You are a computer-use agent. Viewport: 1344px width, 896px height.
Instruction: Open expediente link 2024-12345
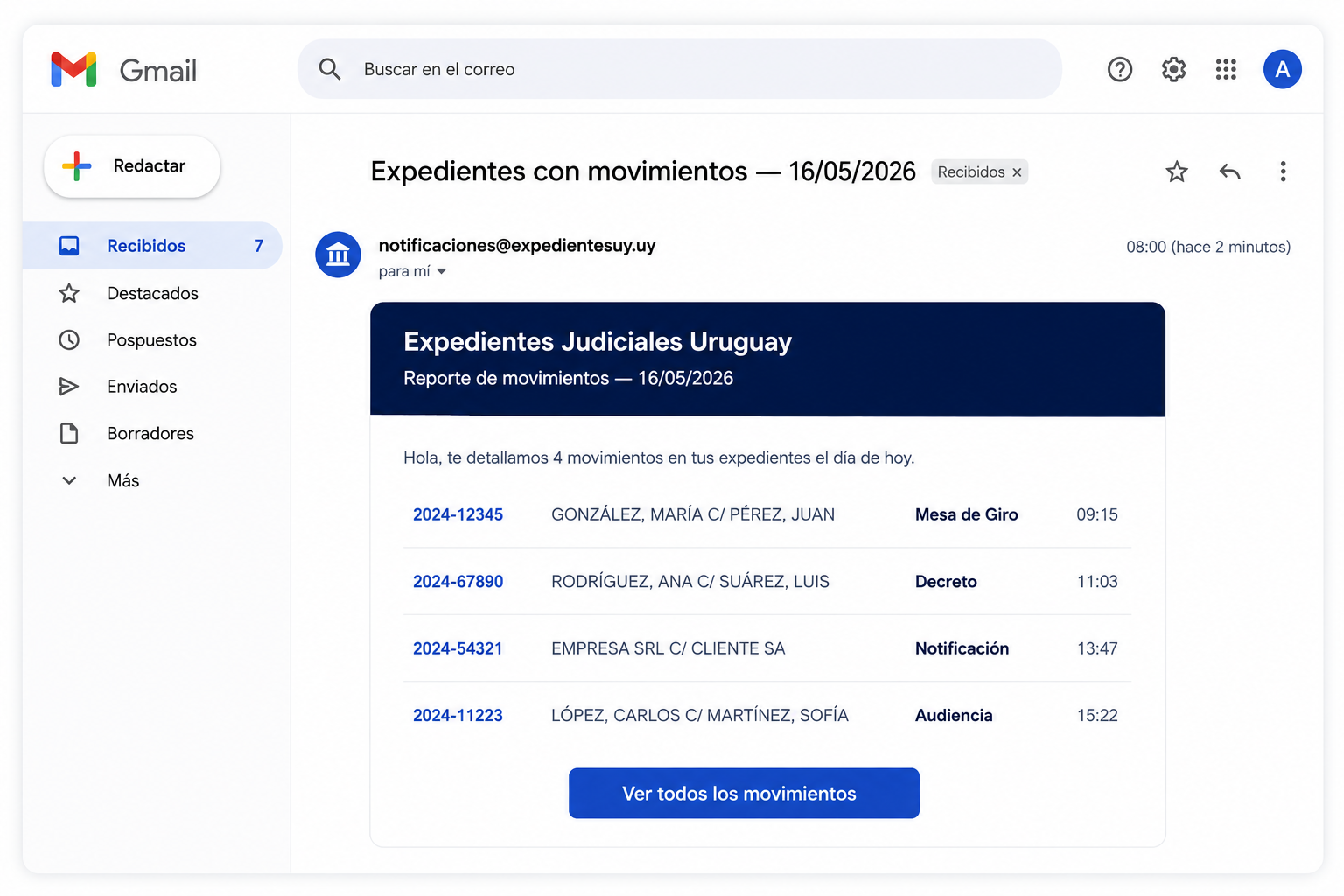(x=458, y=514)
